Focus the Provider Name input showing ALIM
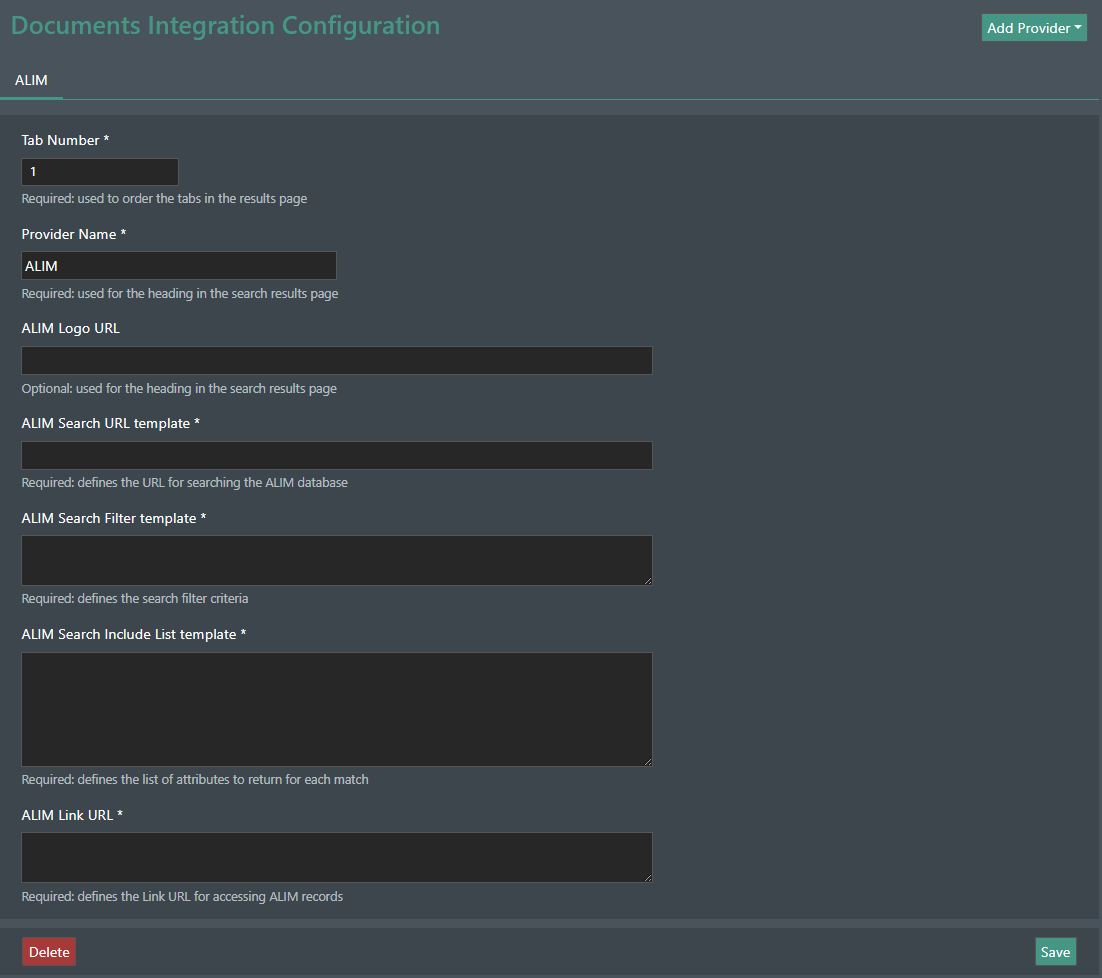Viewport: 1102px width, 978px height. pyautogui.click(x=178, y=265)
